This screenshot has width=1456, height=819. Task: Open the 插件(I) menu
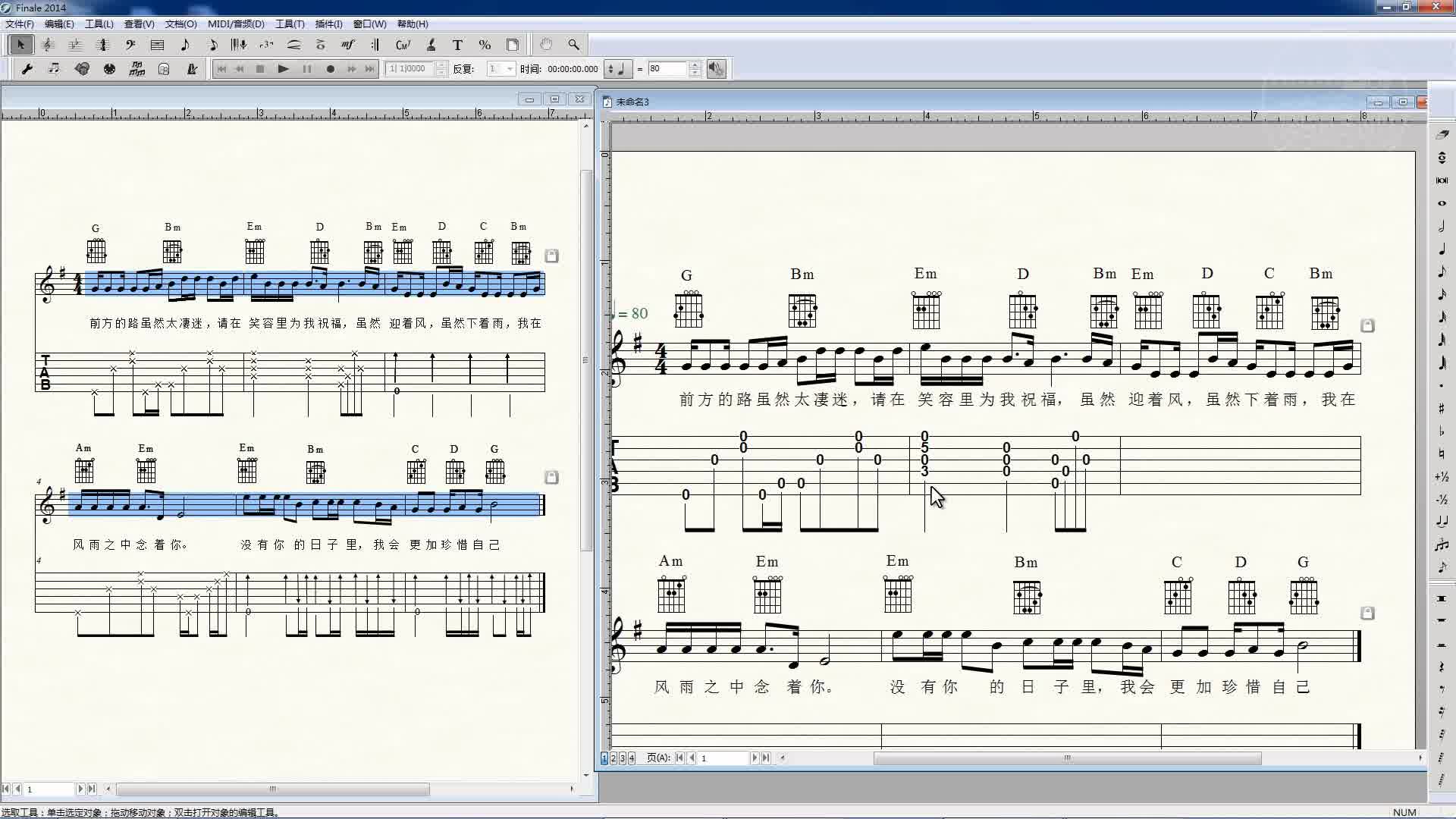pos(328,24)
